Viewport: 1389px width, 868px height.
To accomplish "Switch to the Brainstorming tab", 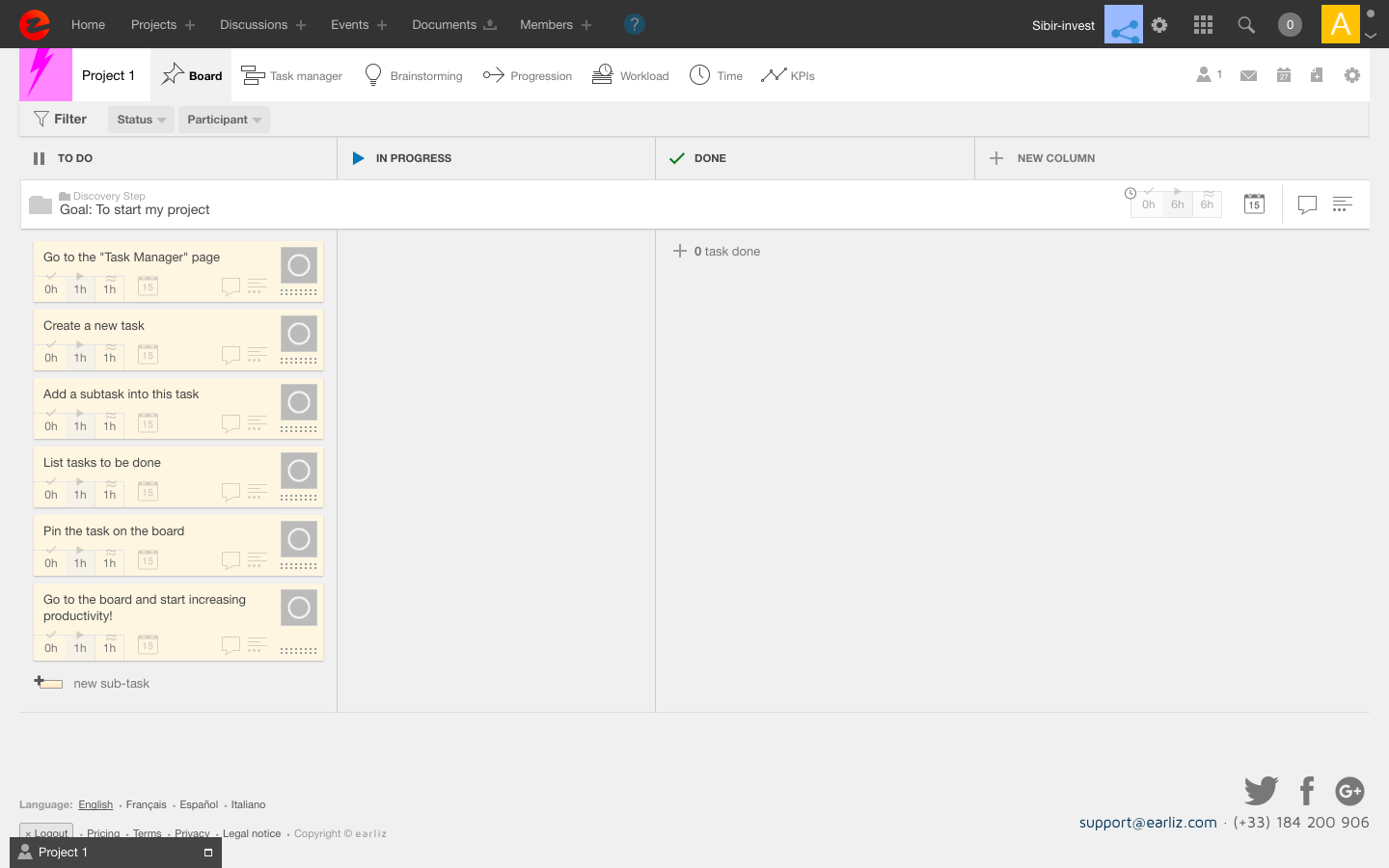I will [413, 75].
